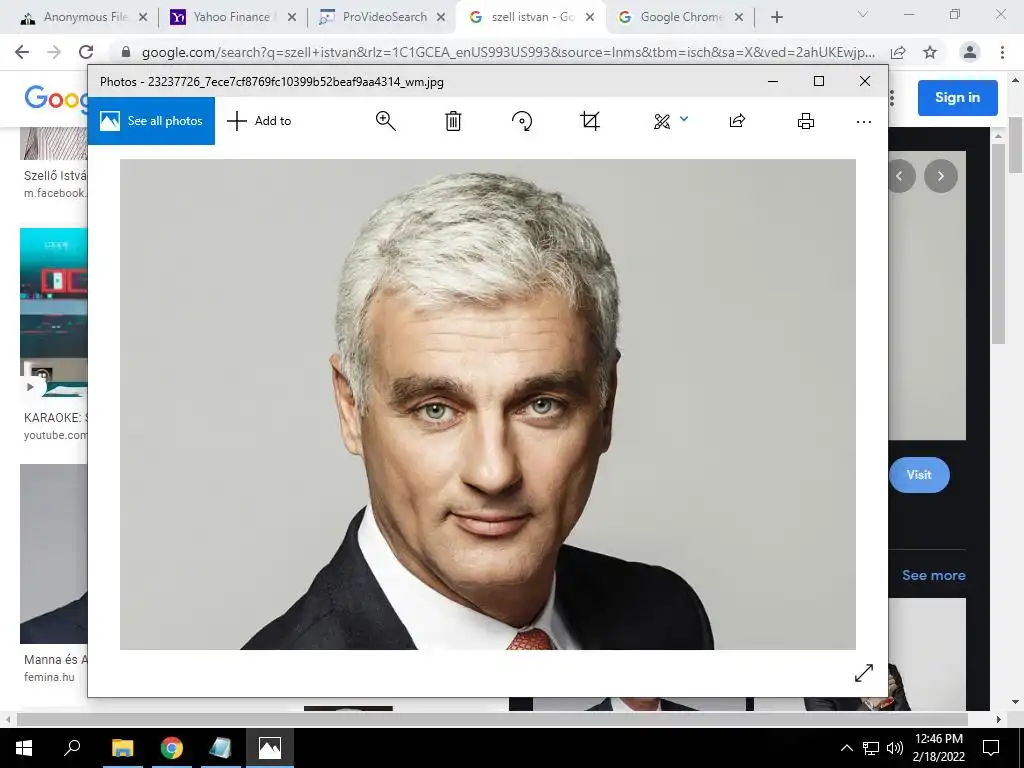The height and width of the screenshot is (768, 1024).
Task: Open Chrome tab search dropdown
Action: (x=863, y=14)
